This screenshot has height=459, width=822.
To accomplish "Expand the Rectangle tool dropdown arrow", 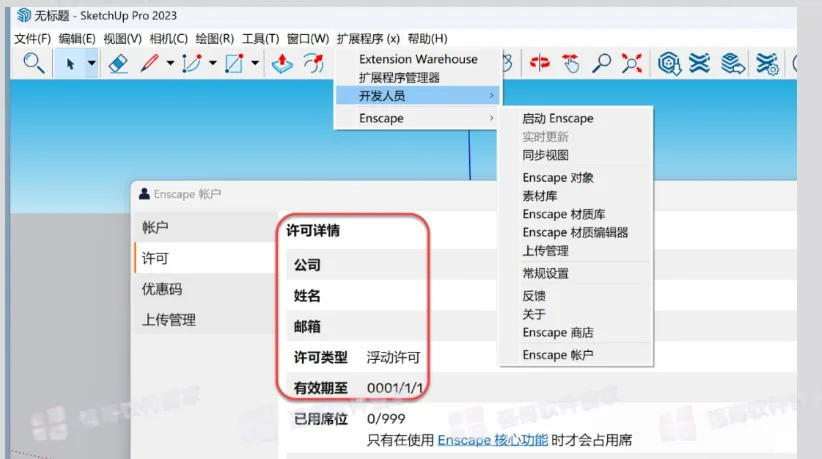I will [x=255, y=63].
